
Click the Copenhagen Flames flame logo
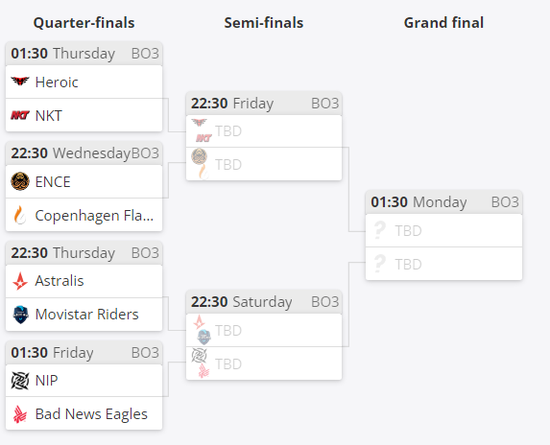point(20,215)
